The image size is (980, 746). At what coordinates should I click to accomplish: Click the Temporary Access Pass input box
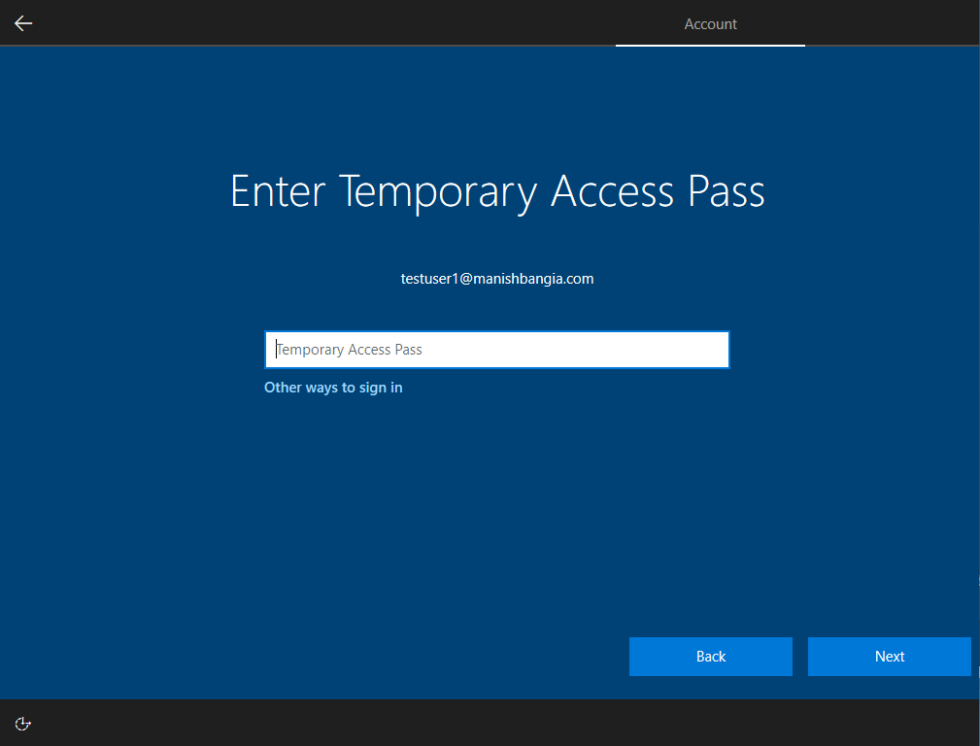[x=497, y=349]
